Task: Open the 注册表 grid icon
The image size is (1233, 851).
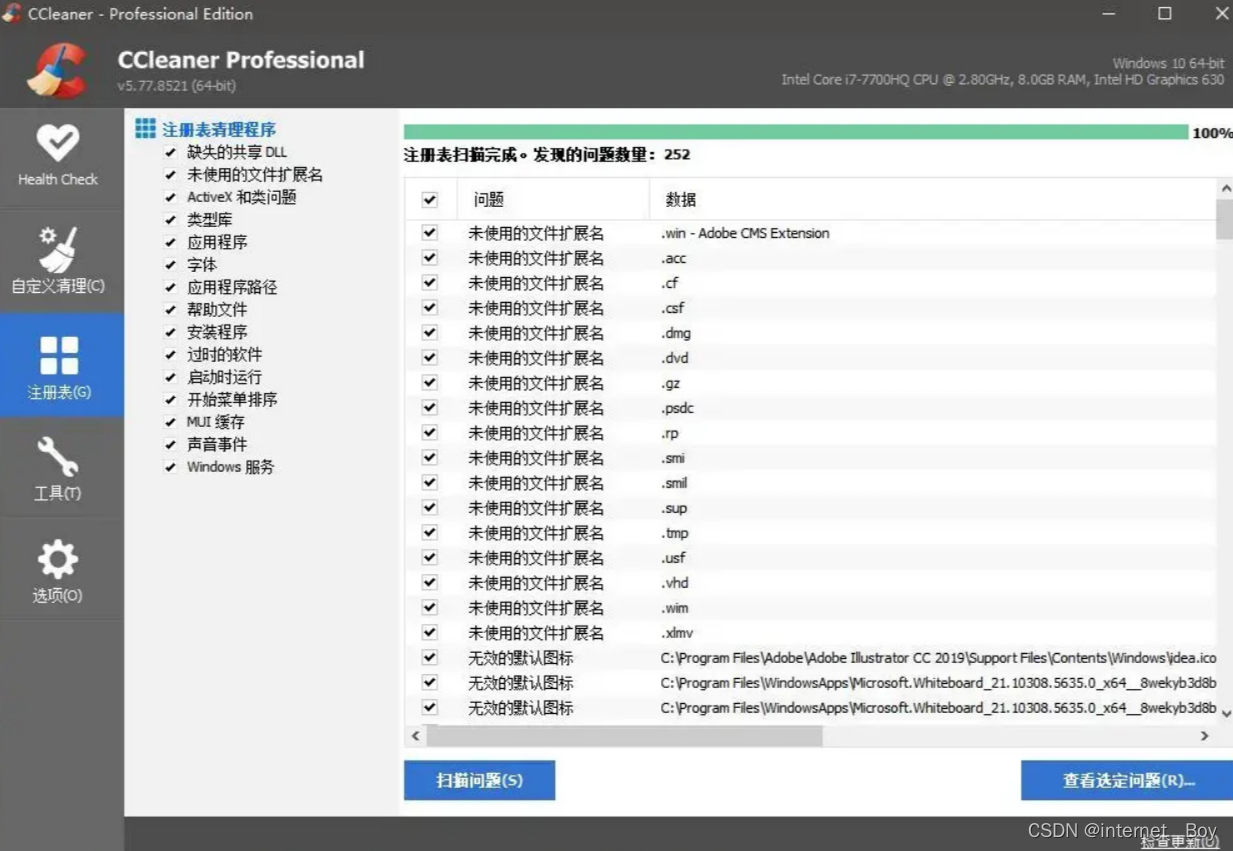Action: pos(58,355)
